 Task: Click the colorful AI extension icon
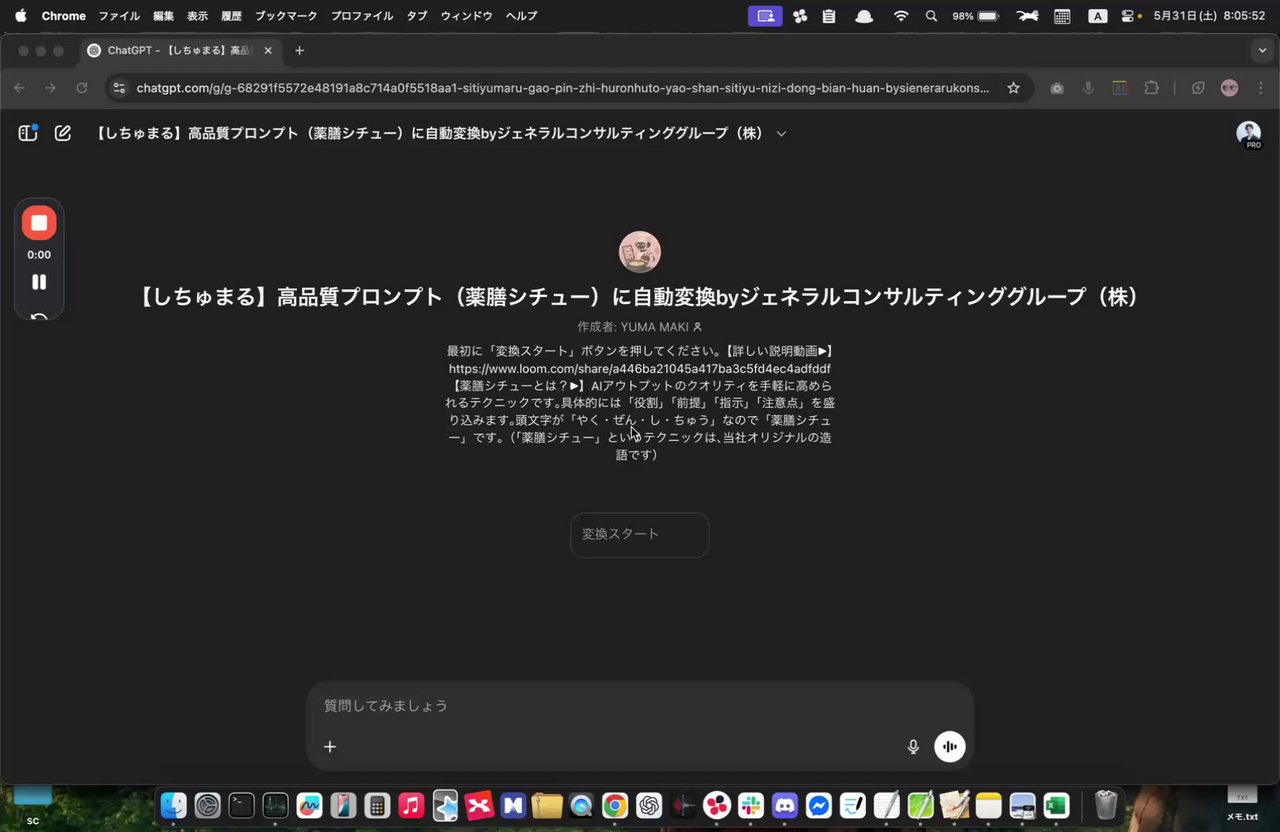pos(1120,88)
